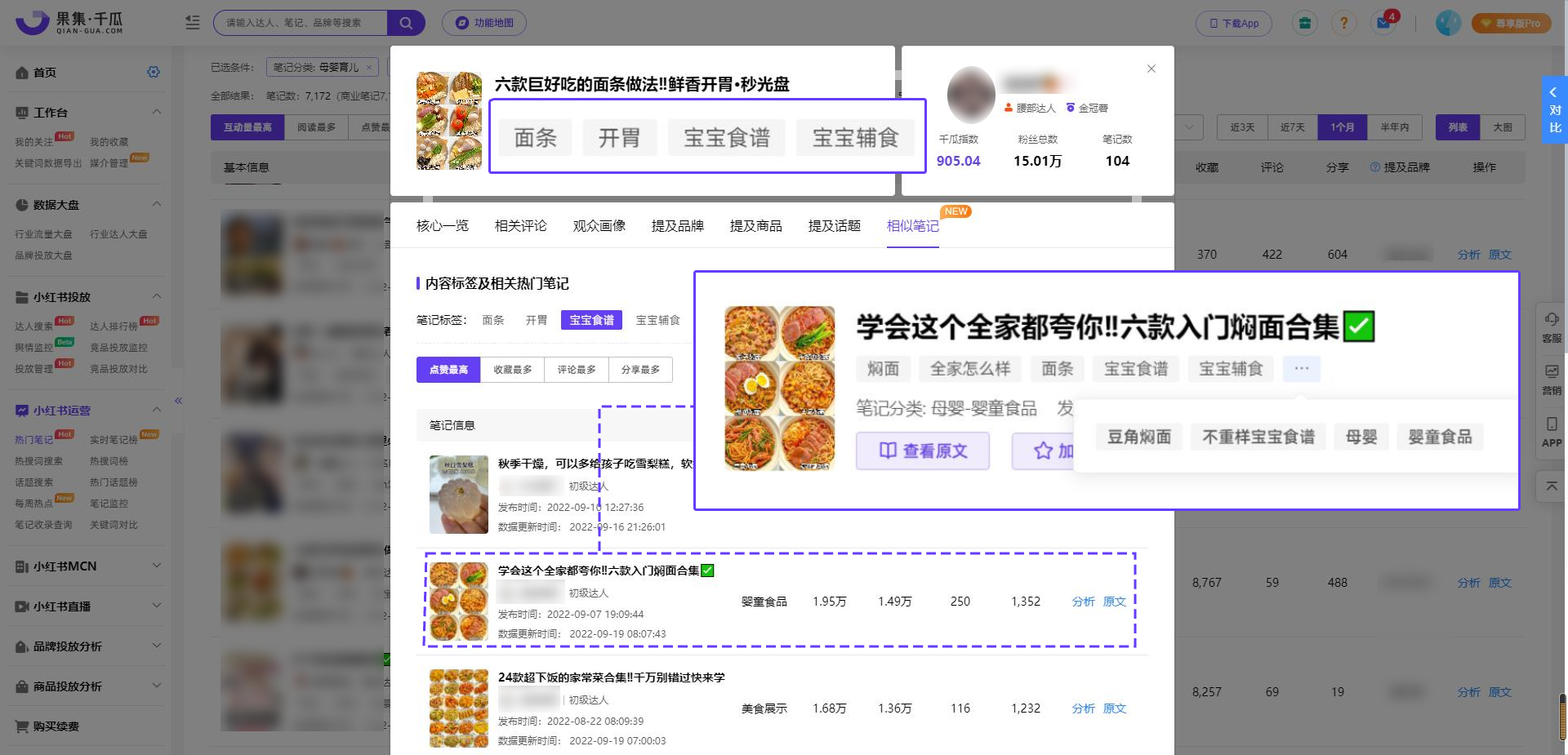
Task: Click 查看原文 button in the preview
Action: click(x=923, y=451)
